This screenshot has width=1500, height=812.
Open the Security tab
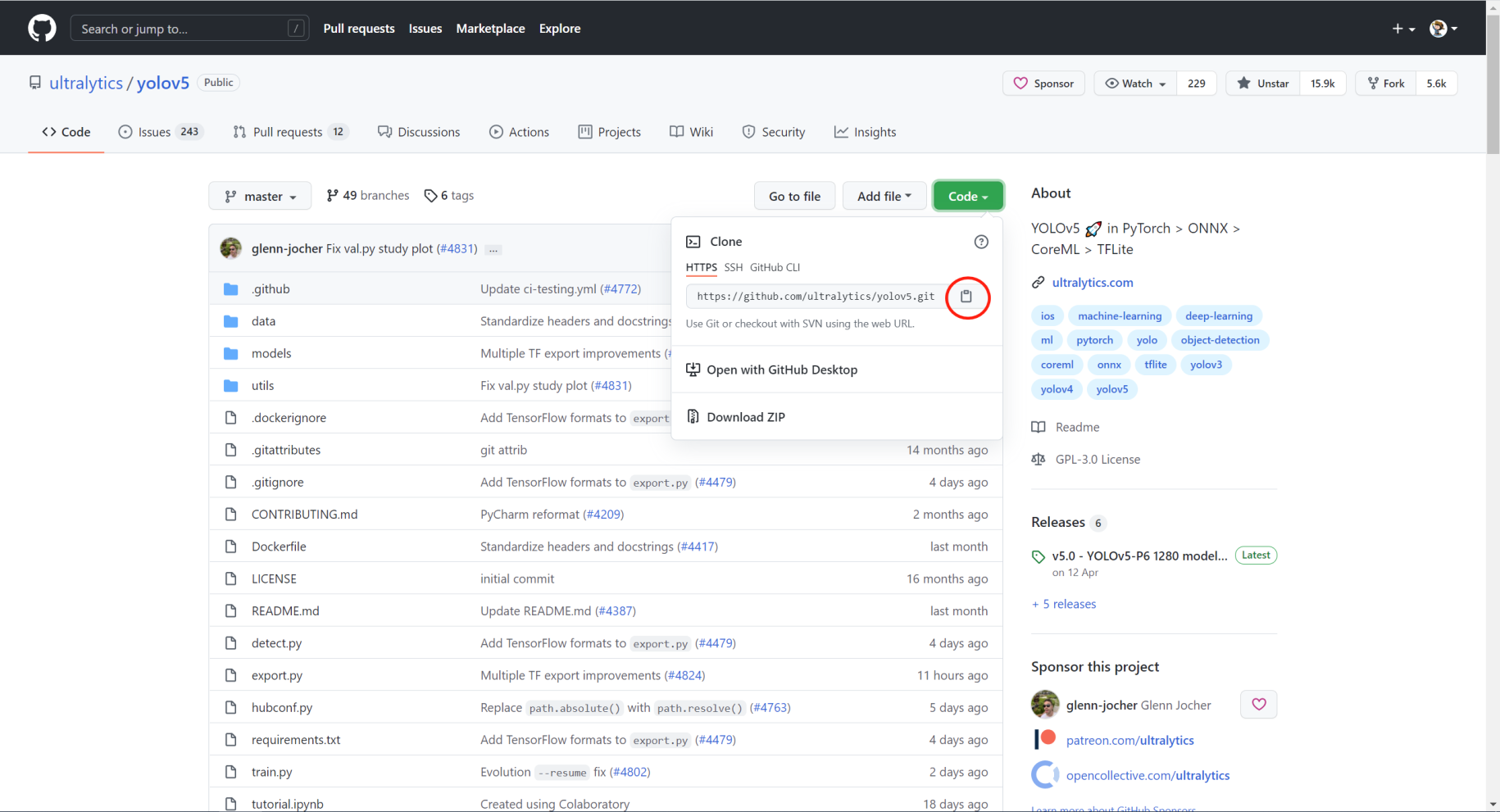point(773,132)
